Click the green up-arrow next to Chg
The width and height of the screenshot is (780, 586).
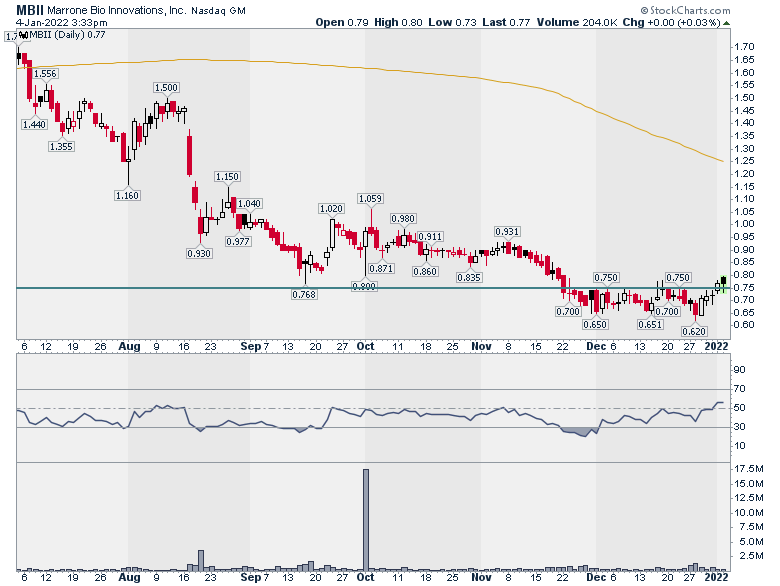click(x=726, y=23)
